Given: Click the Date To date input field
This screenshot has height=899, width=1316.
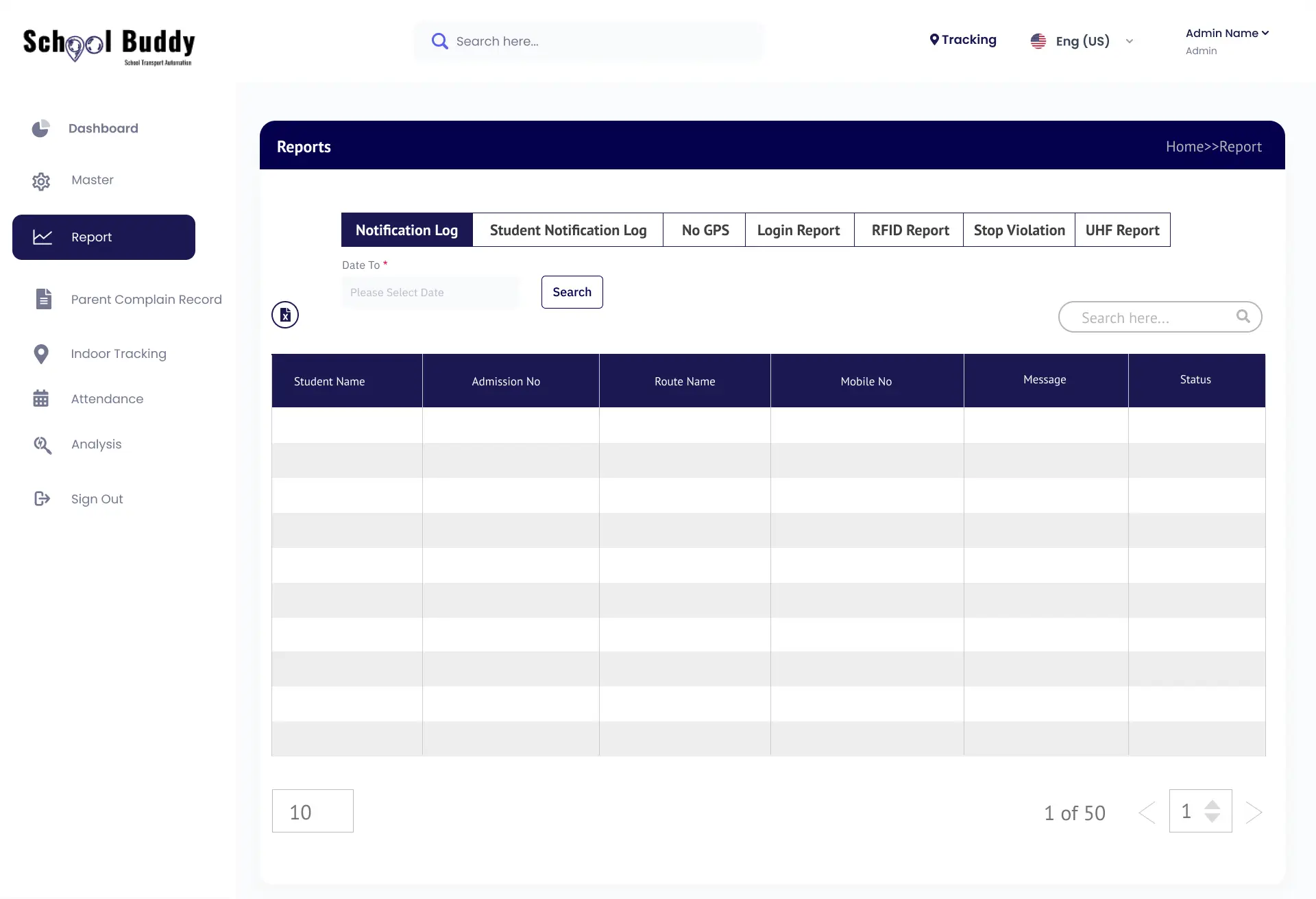Looking at the screenshot, I should [430, 293].
